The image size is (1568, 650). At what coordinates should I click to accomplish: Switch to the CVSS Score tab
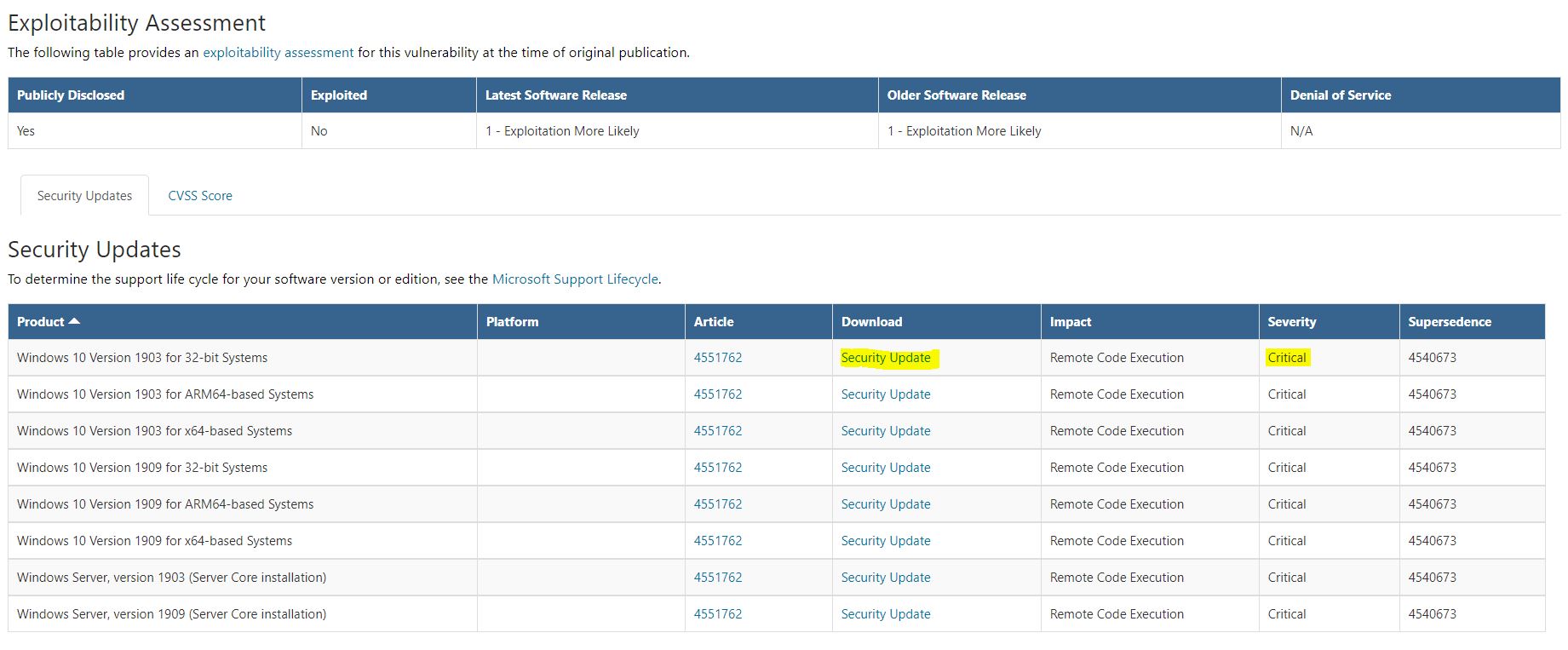pyautogui.click(x=200, y=196)
